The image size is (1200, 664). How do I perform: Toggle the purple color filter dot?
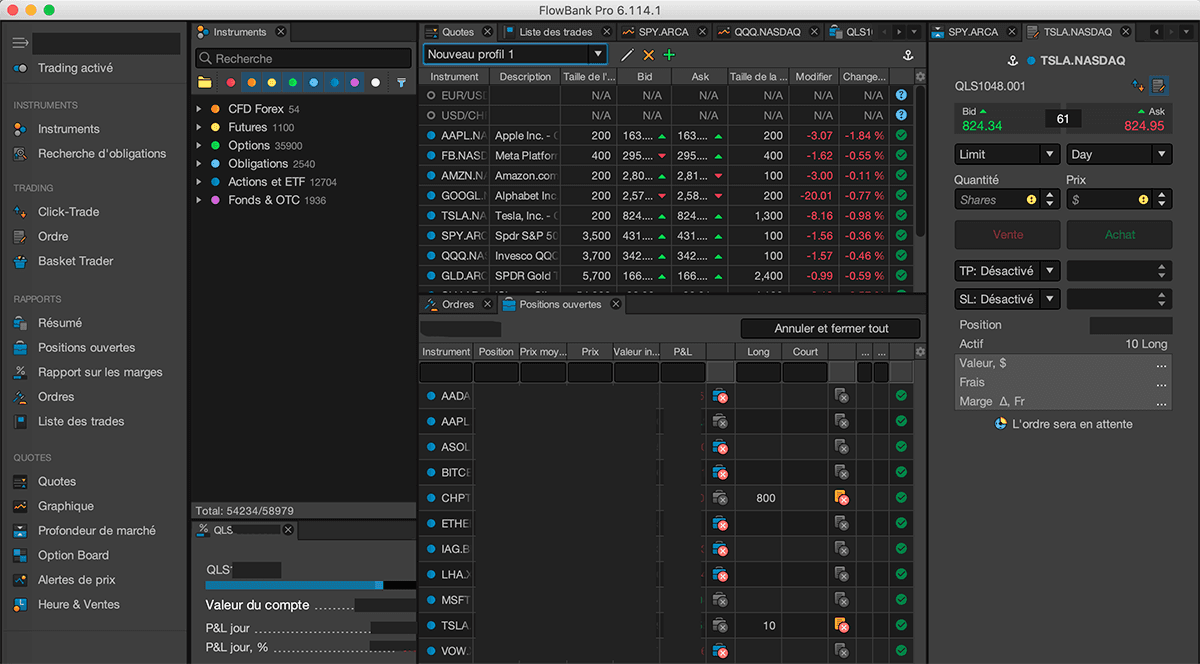[355, 83]
